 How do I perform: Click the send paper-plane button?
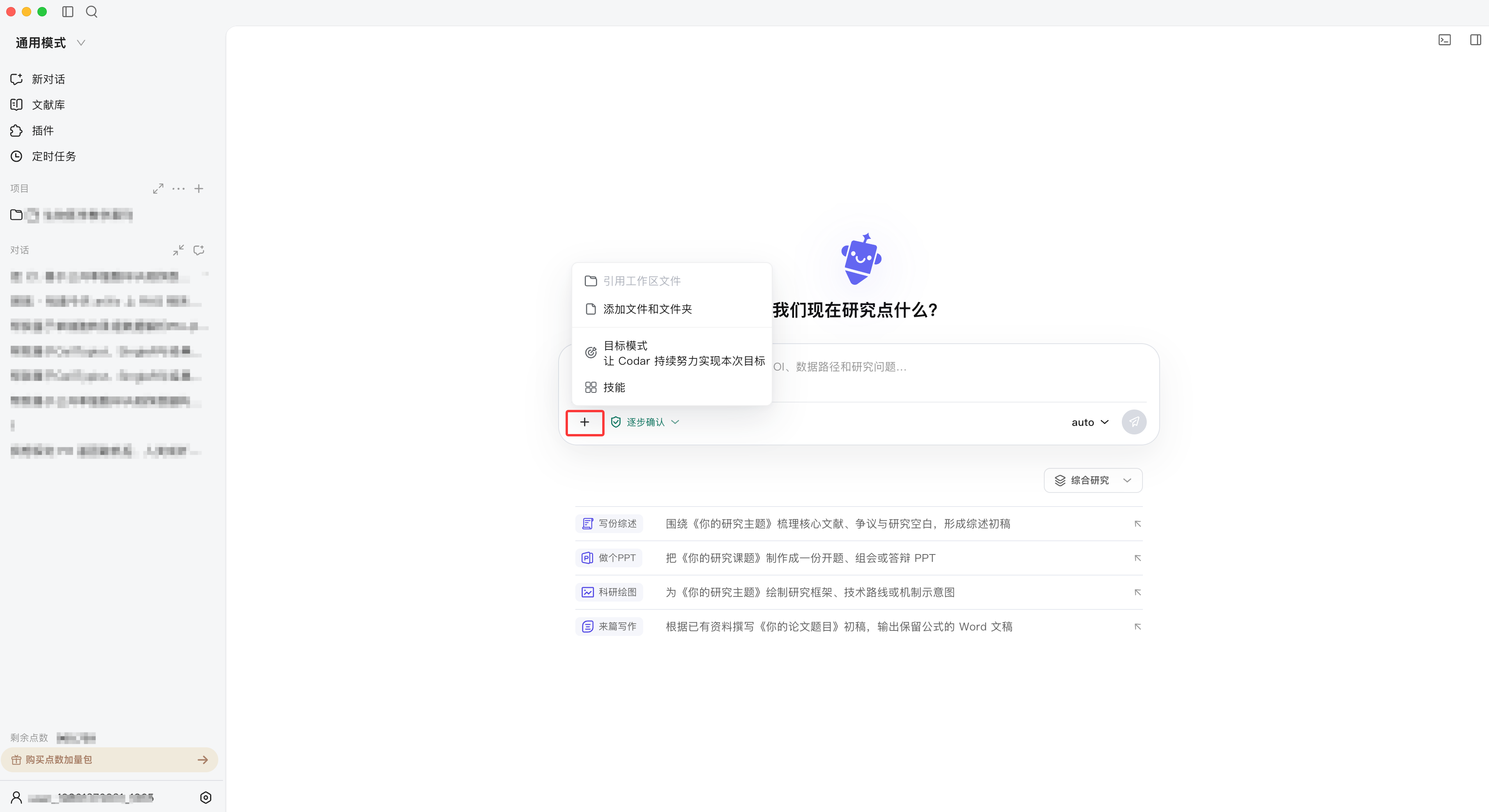click(1134, 422)
